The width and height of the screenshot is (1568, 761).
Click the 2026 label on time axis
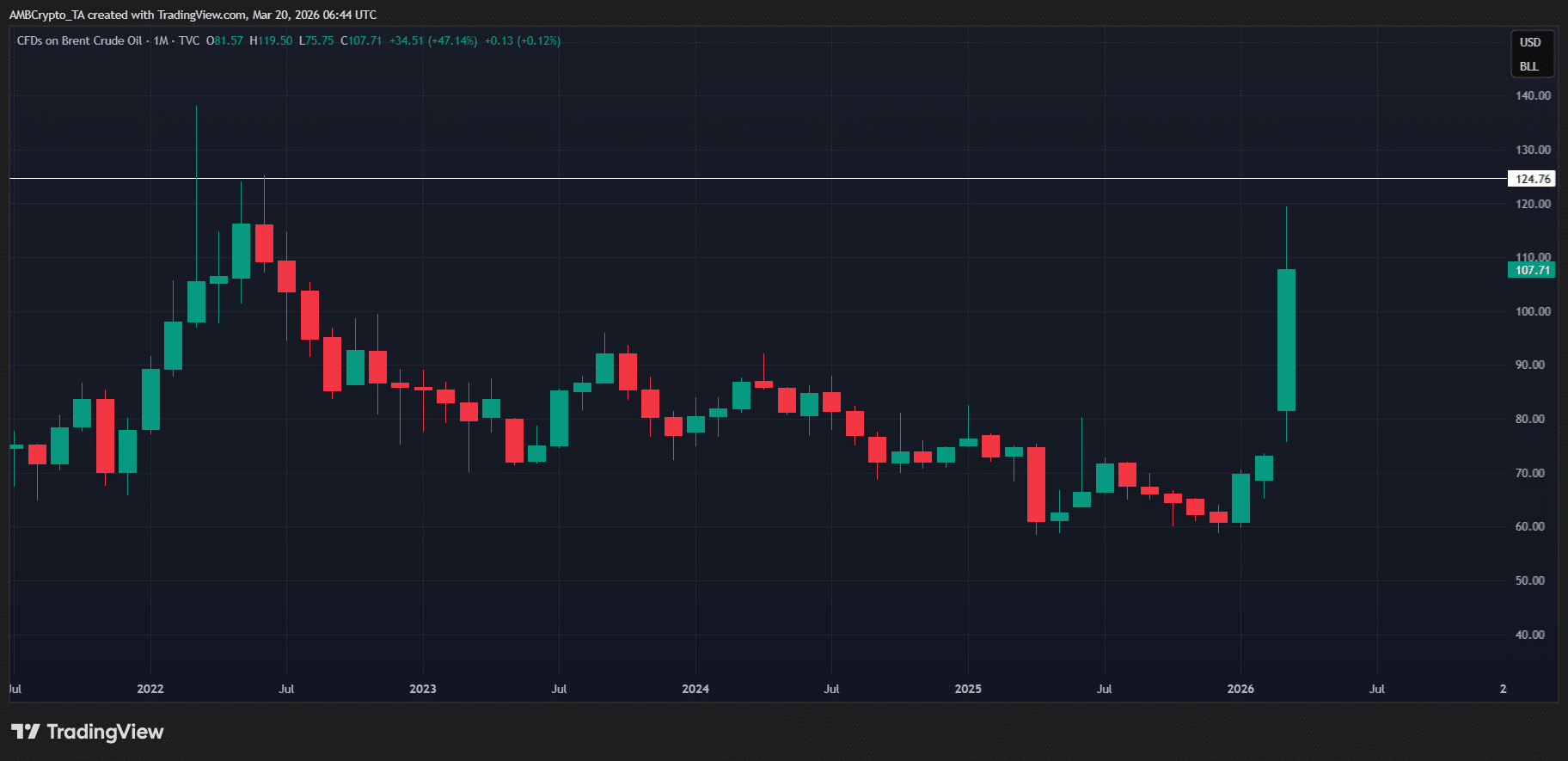click(1240, 689)
